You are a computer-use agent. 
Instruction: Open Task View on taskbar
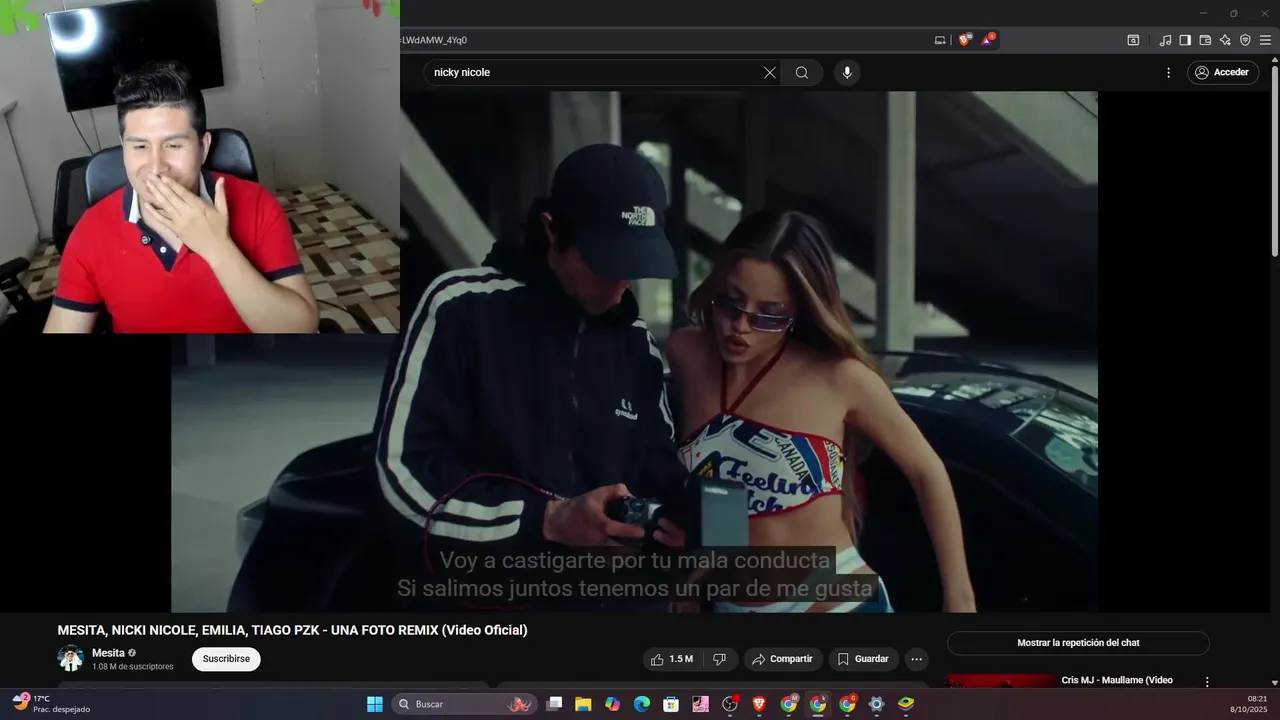(x=554, y=704)
